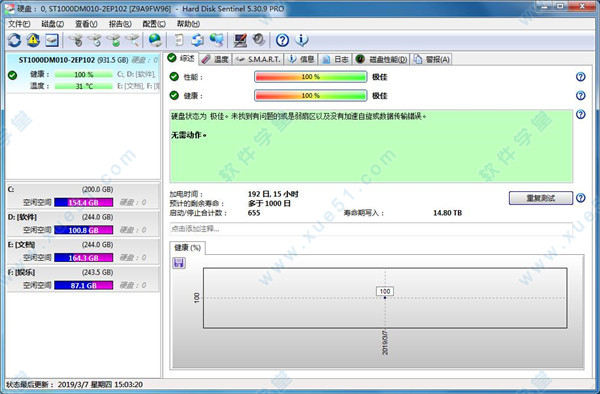Click the network computers toolbar icon

click(217, 40)
